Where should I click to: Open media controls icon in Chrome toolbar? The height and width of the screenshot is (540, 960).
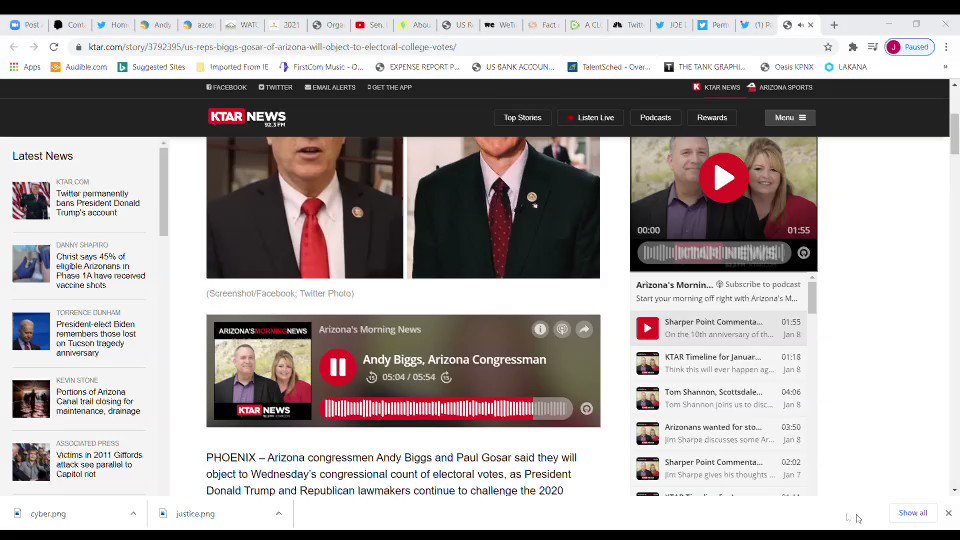click(872, 47)
